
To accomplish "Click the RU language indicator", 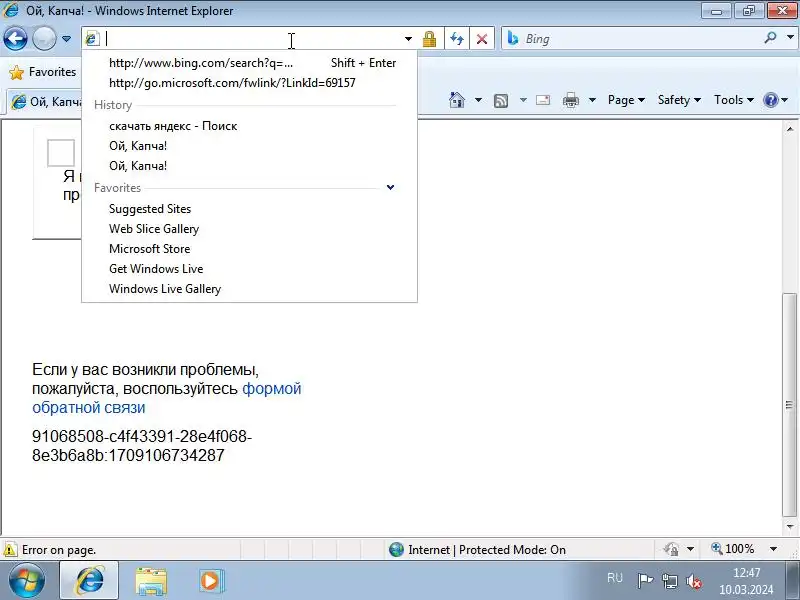I will [x=615, y=578].
